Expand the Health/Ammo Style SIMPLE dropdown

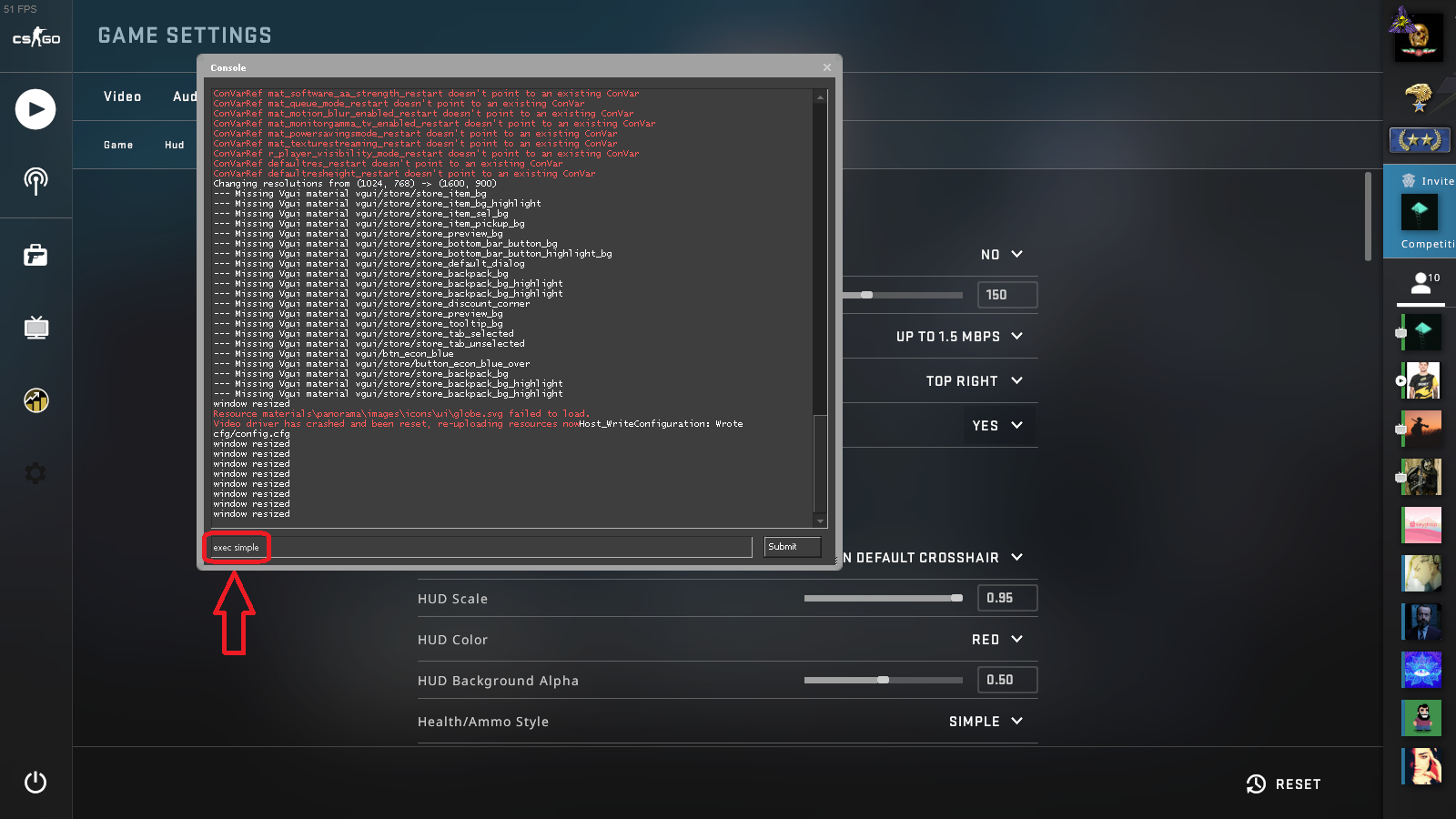[x=986, y=722]
